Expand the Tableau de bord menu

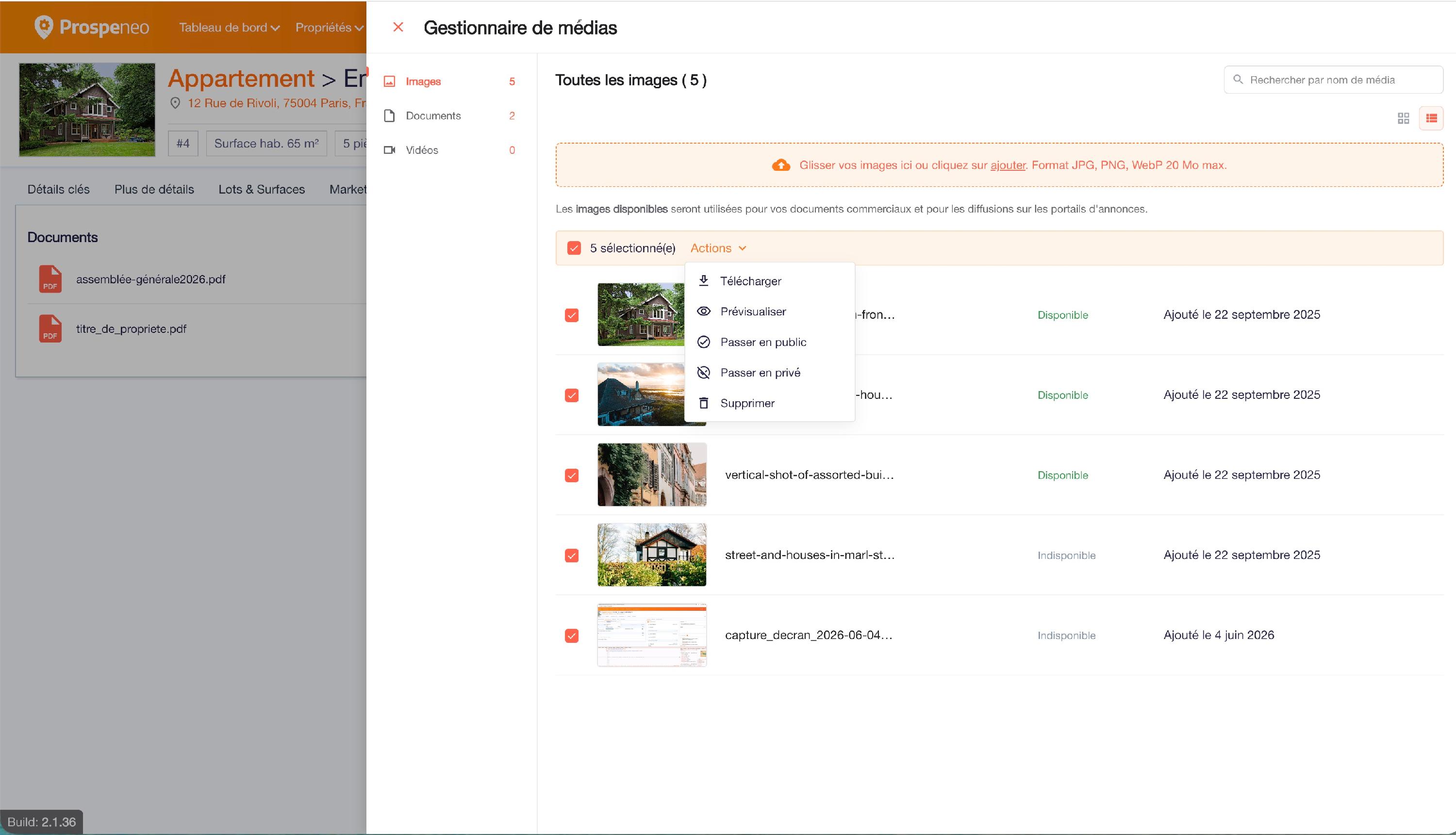[x=229, y=28]
